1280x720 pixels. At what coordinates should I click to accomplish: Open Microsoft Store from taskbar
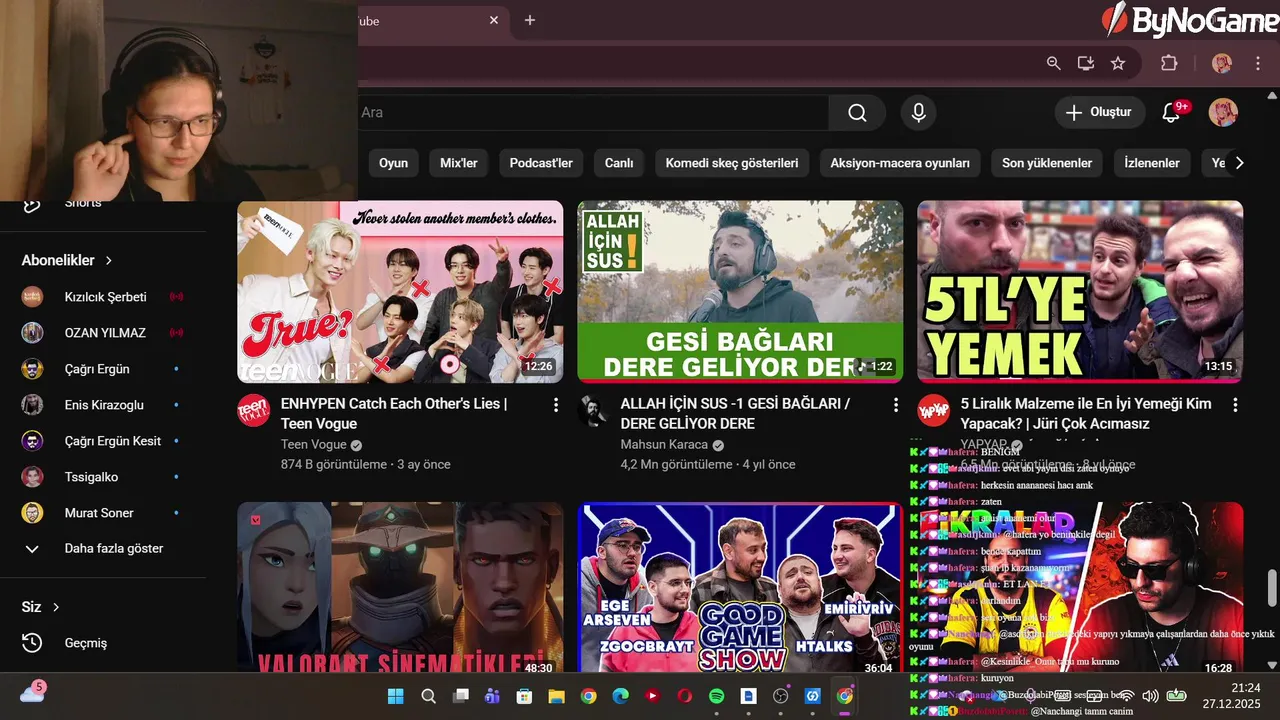click(x=524, y=696)
